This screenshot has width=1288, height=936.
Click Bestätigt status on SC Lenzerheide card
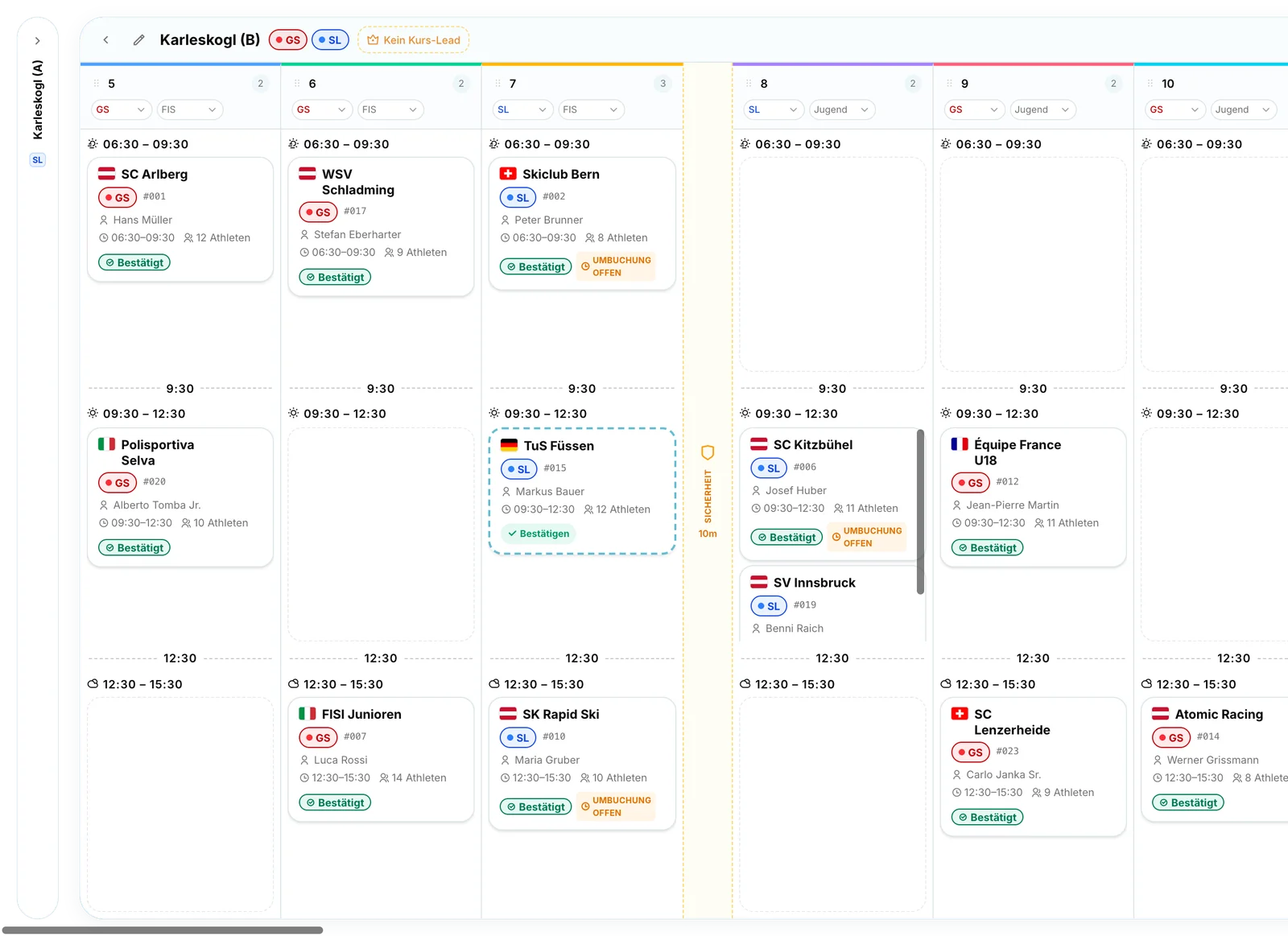(x=988, y=818)
